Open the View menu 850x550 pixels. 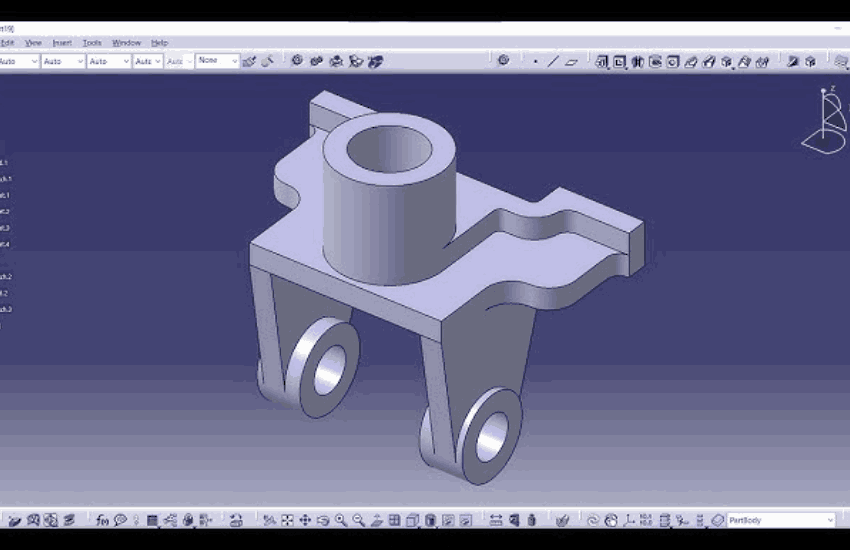point(33,43)
